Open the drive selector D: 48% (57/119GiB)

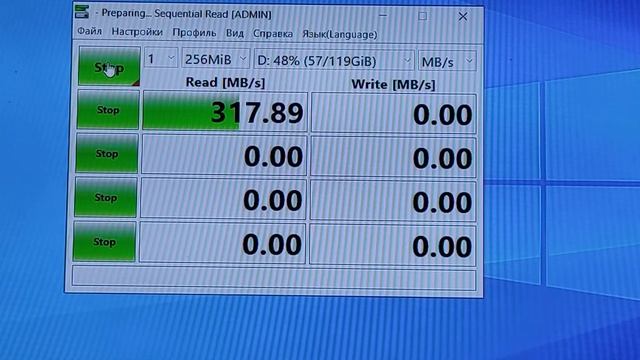[334, 61]
